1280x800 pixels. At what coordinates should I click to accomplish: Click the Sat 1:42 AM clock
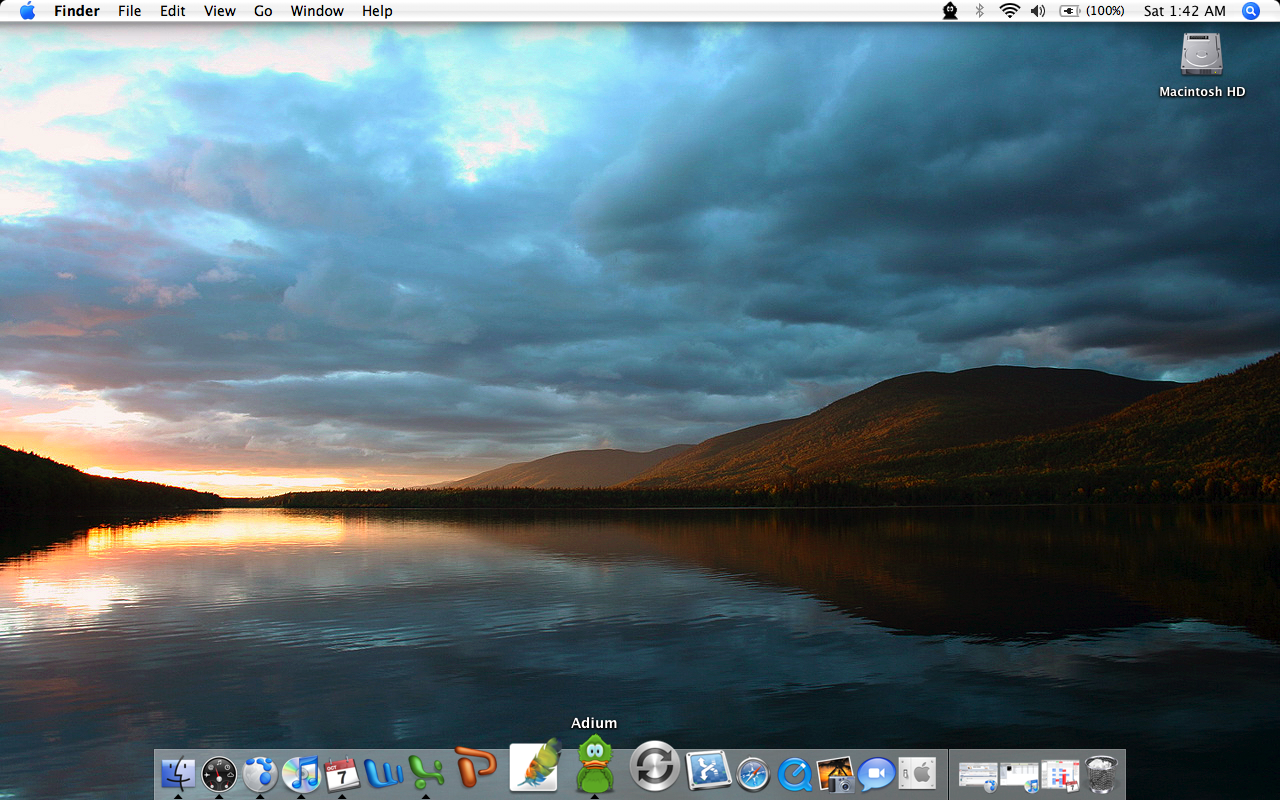(x=1185, y=11)
